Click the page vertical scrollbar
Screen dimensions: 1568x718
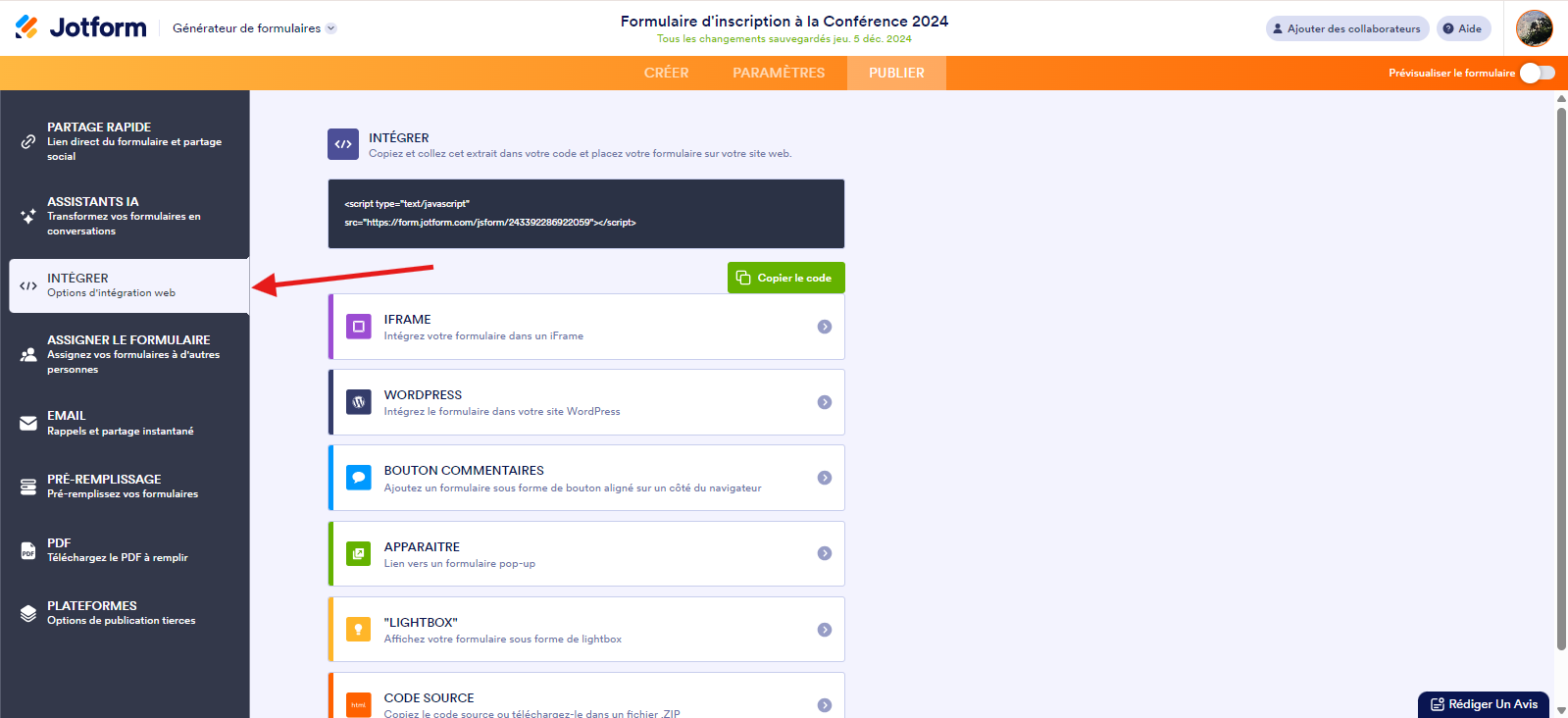1561,378
